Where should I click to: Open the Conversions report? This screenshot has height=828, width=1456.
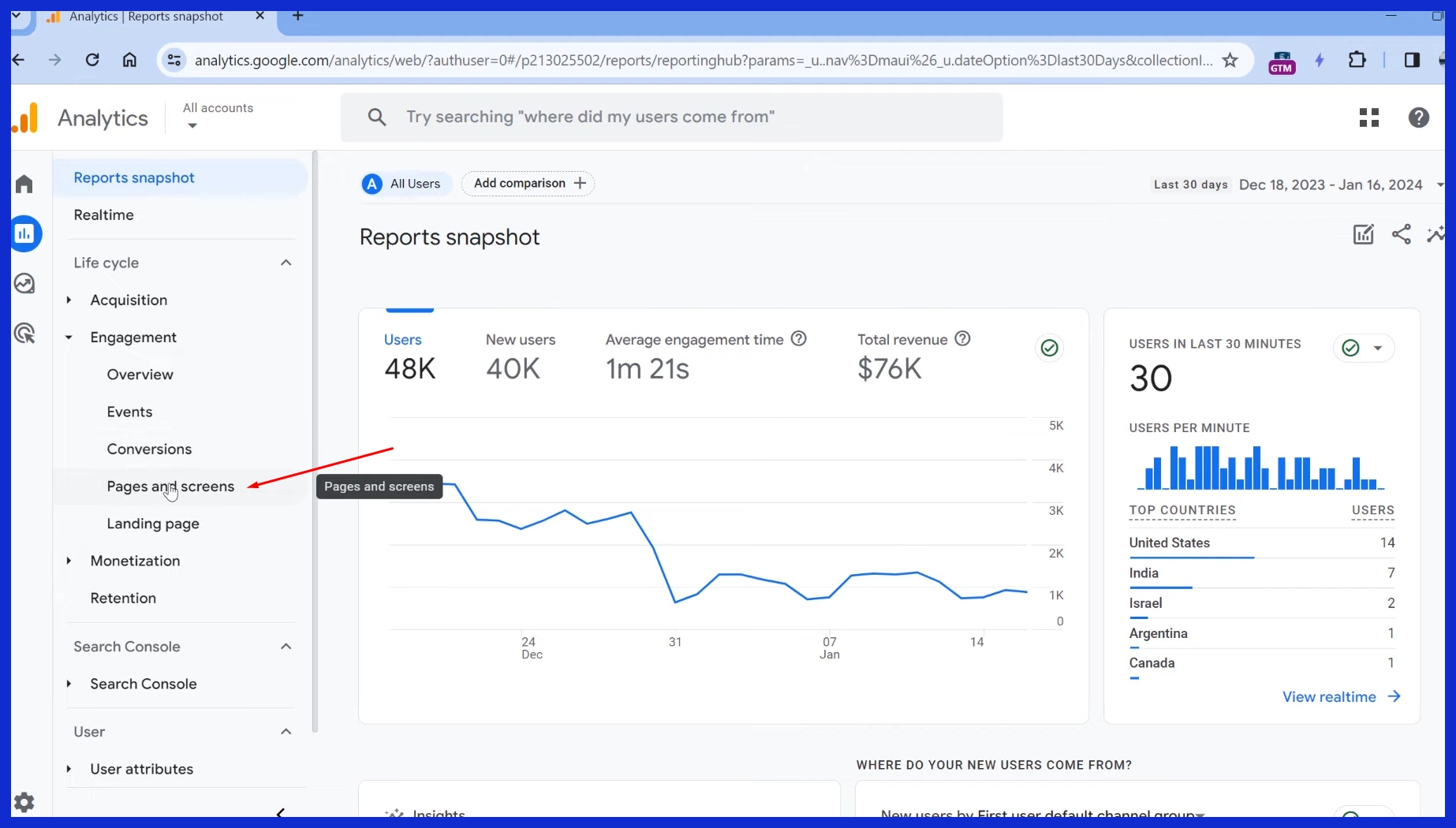pos(149,449)
